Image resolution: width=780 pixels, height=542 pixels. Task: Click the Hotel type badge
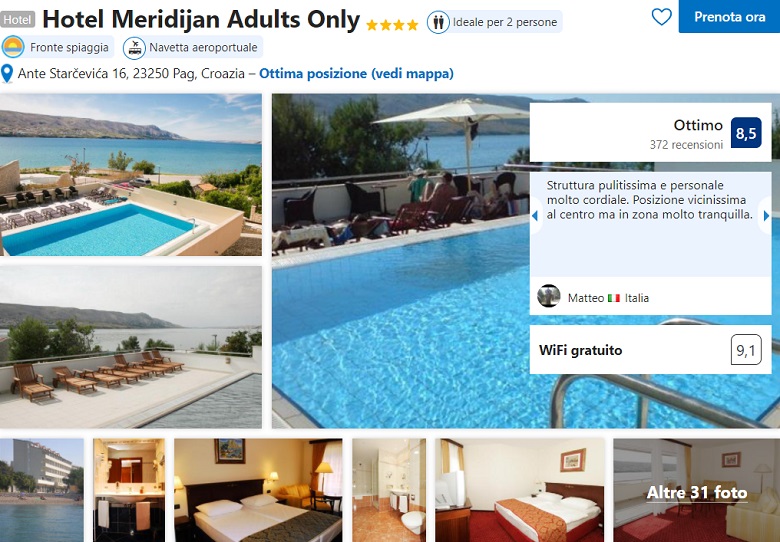tap(18, 20)
